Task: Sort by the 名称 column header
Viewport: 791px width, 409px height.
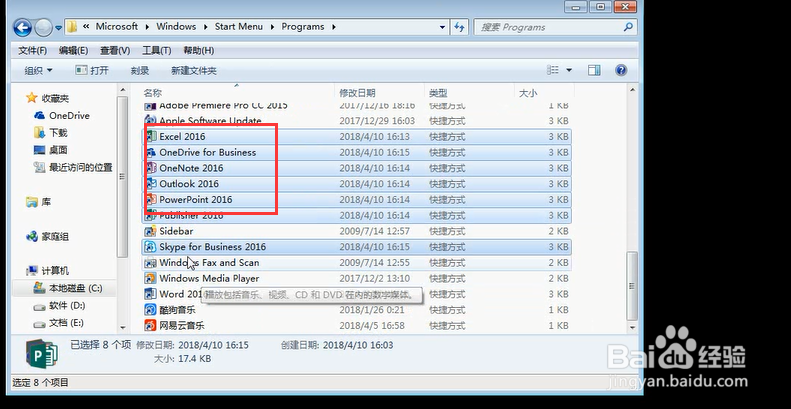Action: pyautogui.click(x=152, y=93)
